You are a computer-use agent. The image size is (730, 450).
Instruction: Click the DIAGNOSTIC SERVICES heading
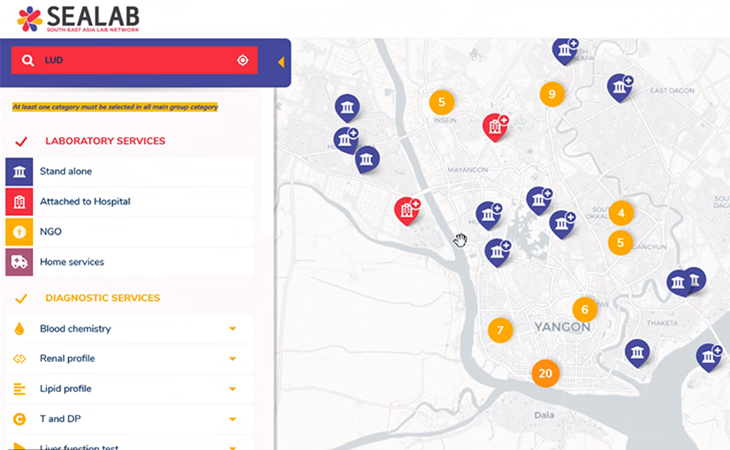(x=102, y=298)
